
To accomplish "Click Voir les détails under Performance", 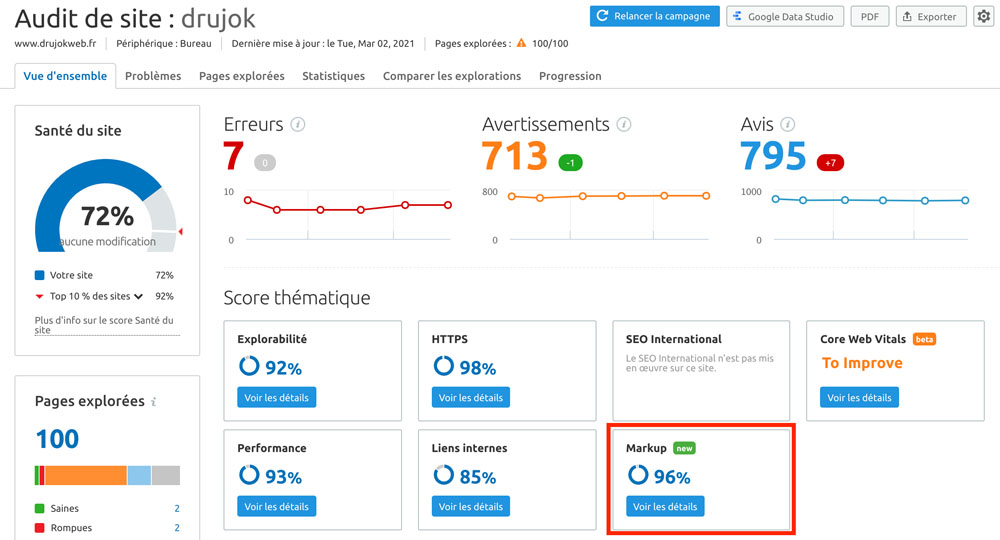I will coord(276,506).
